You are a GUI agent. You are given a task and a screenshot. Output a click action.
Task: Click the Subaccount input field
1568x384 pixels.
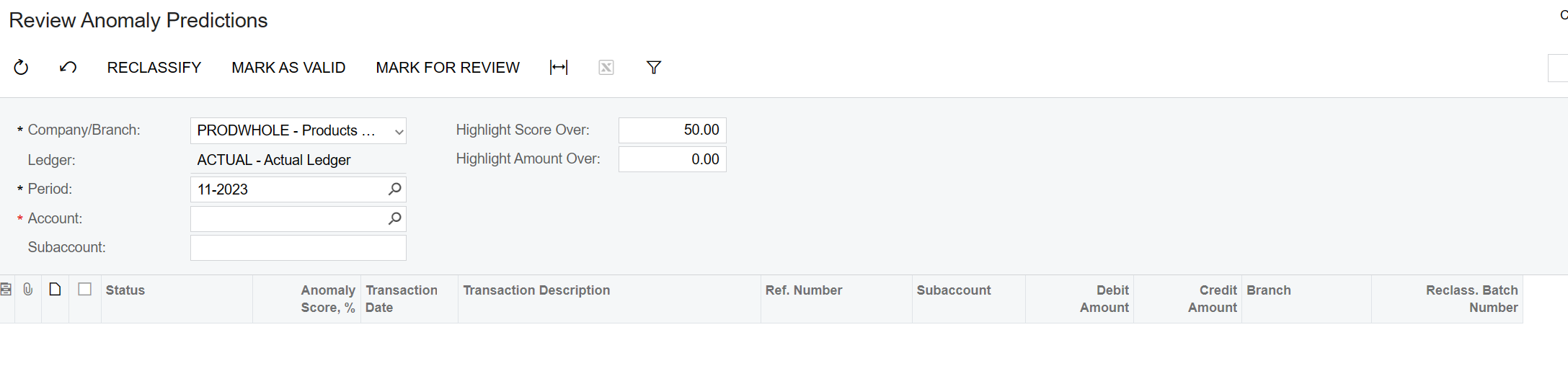pos(298,248)
